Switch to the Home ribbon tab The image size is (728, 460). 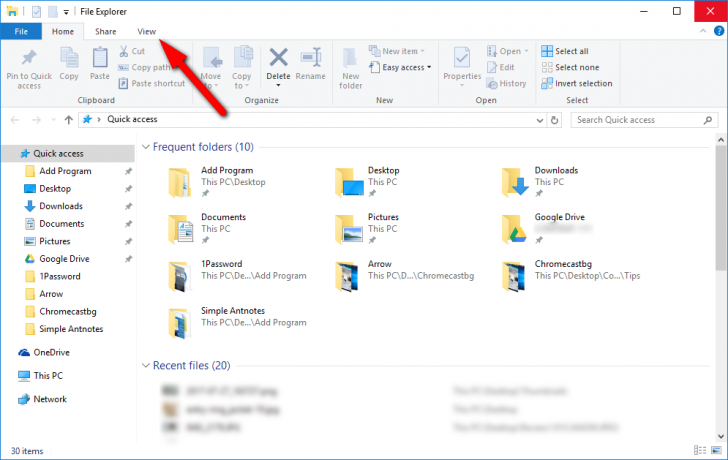63,32
